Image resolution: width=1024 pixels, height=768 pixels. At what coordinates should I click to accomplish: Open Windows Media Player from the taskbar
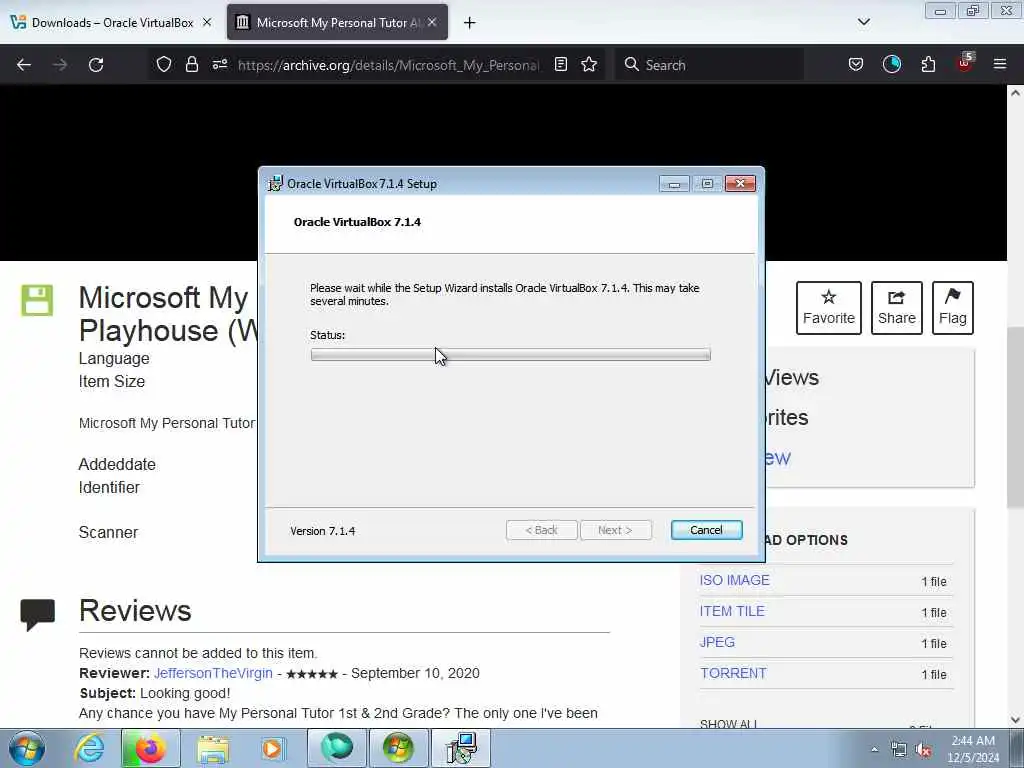coord(272,748)
